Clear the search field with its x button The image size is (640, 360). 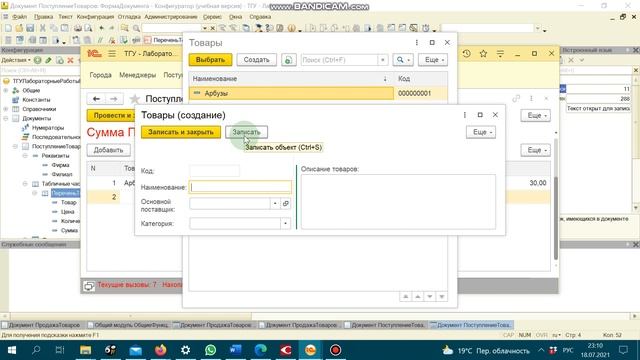point(382,60)
